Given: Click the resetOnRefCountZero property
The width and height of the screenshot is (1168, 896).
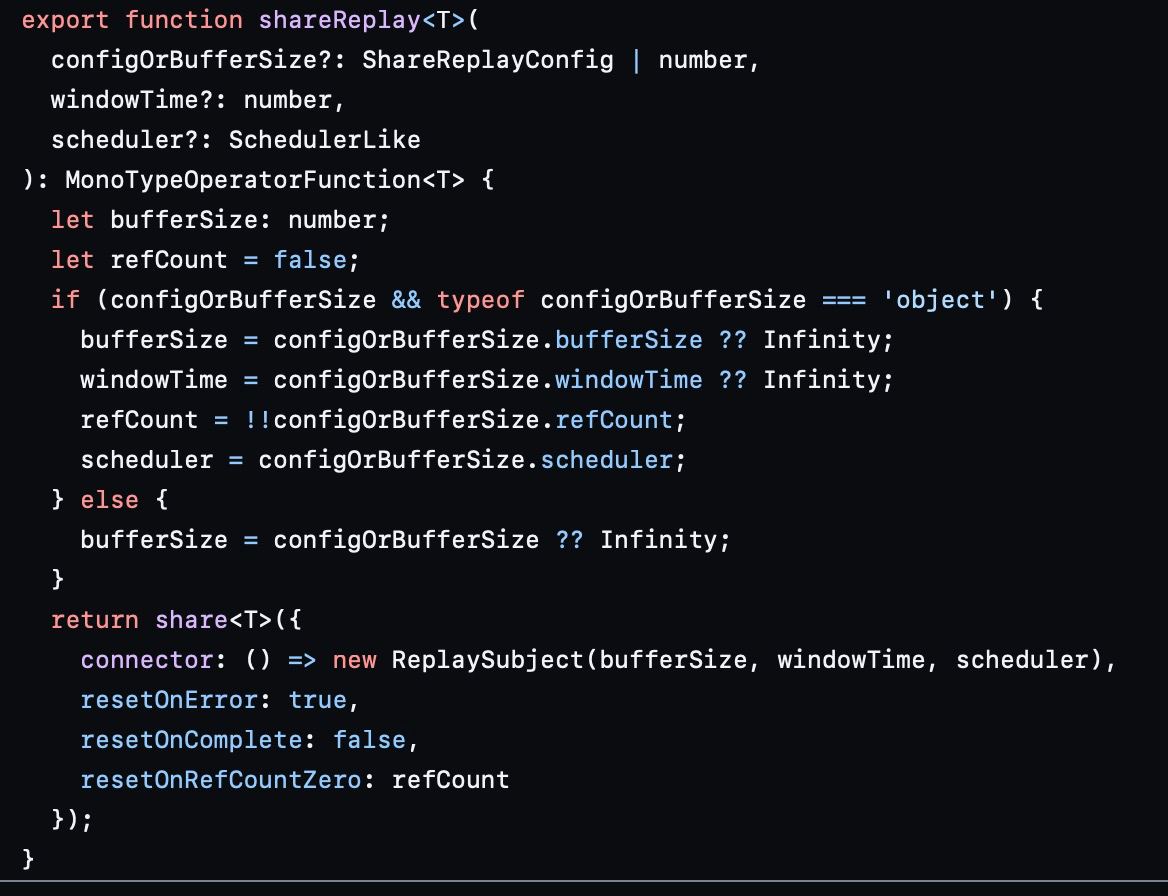Looking at the screenshot, I should tap(221, 780).
